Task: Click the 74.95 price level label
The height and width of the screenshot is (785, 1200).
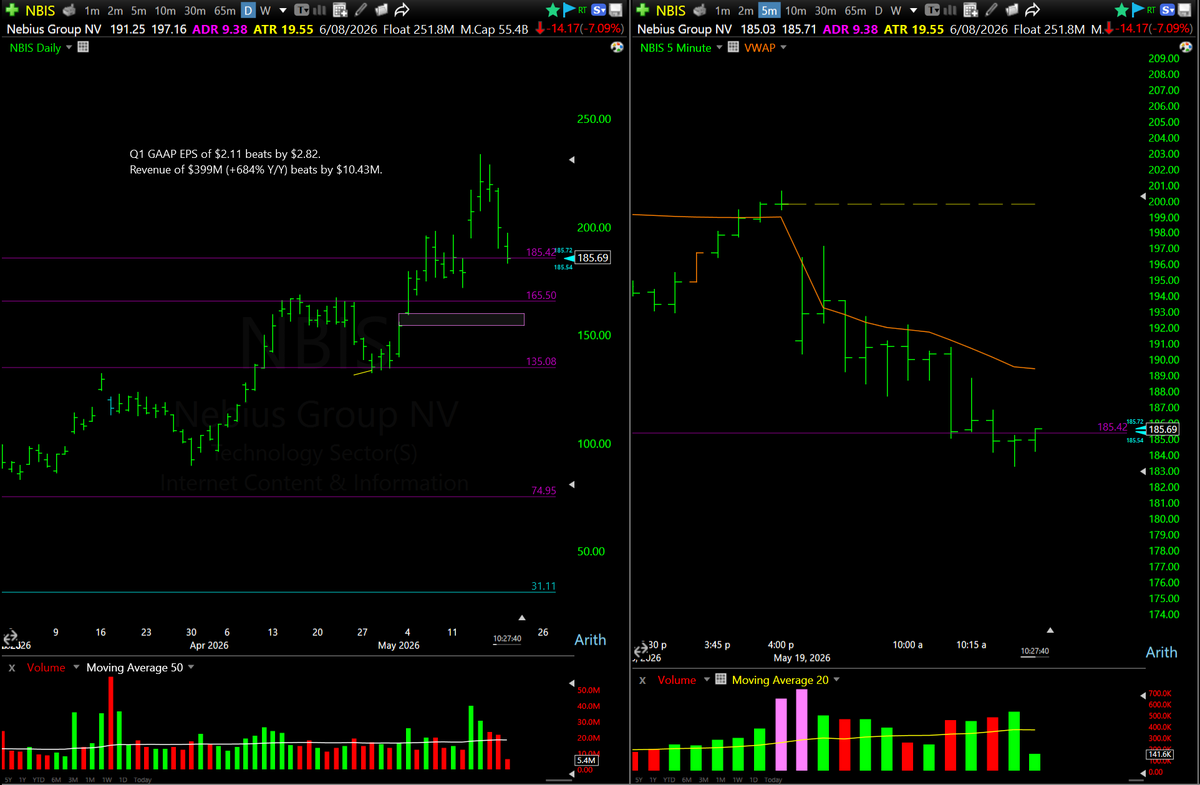Action: point(544,491)
